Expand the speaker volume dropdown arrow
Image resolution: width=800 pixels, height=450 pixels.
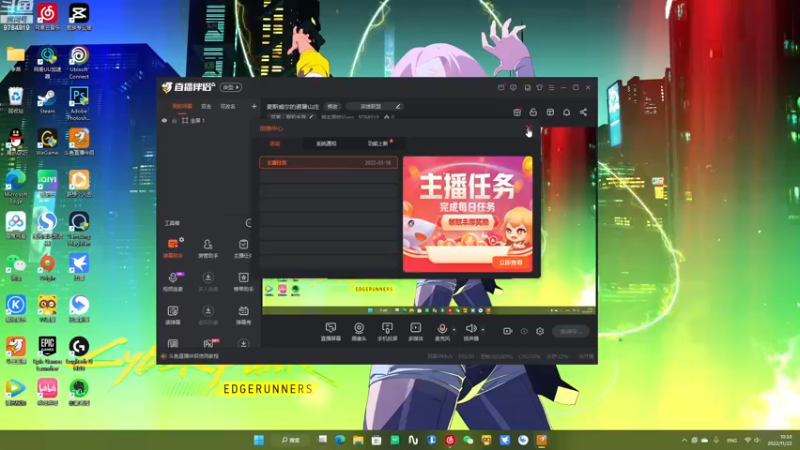(483, 330)
